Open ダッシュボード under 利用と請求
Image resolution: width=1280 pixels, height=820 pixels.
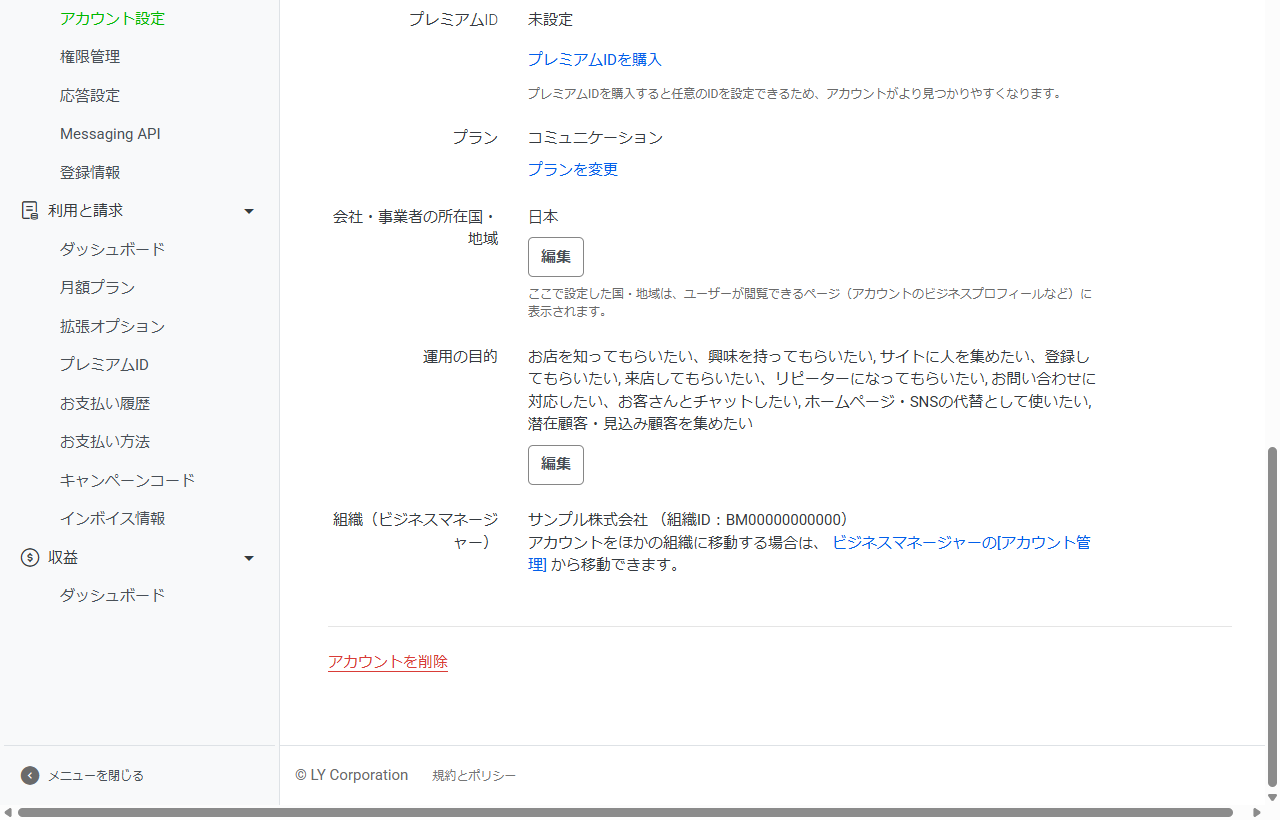pos(112,249)
